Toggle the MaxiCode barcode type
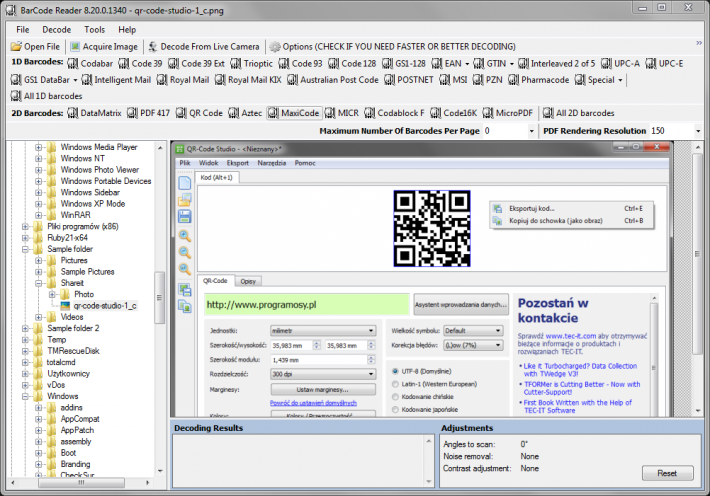The height and width of the screenshot is (496, 710). [x=294, y=113]
